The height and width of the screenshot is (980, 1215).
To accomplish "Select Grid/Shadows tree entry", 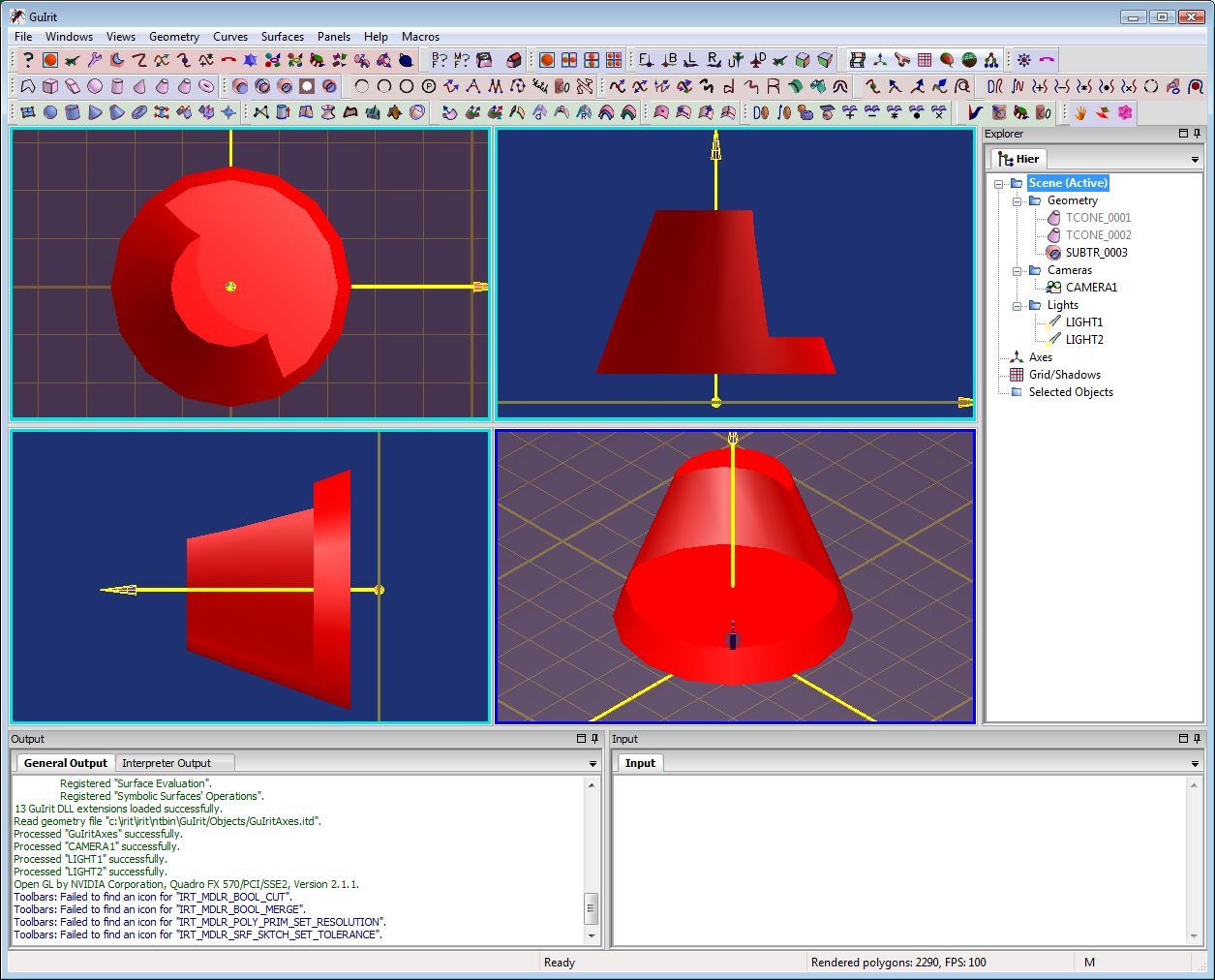I will tap(1064, 375).
